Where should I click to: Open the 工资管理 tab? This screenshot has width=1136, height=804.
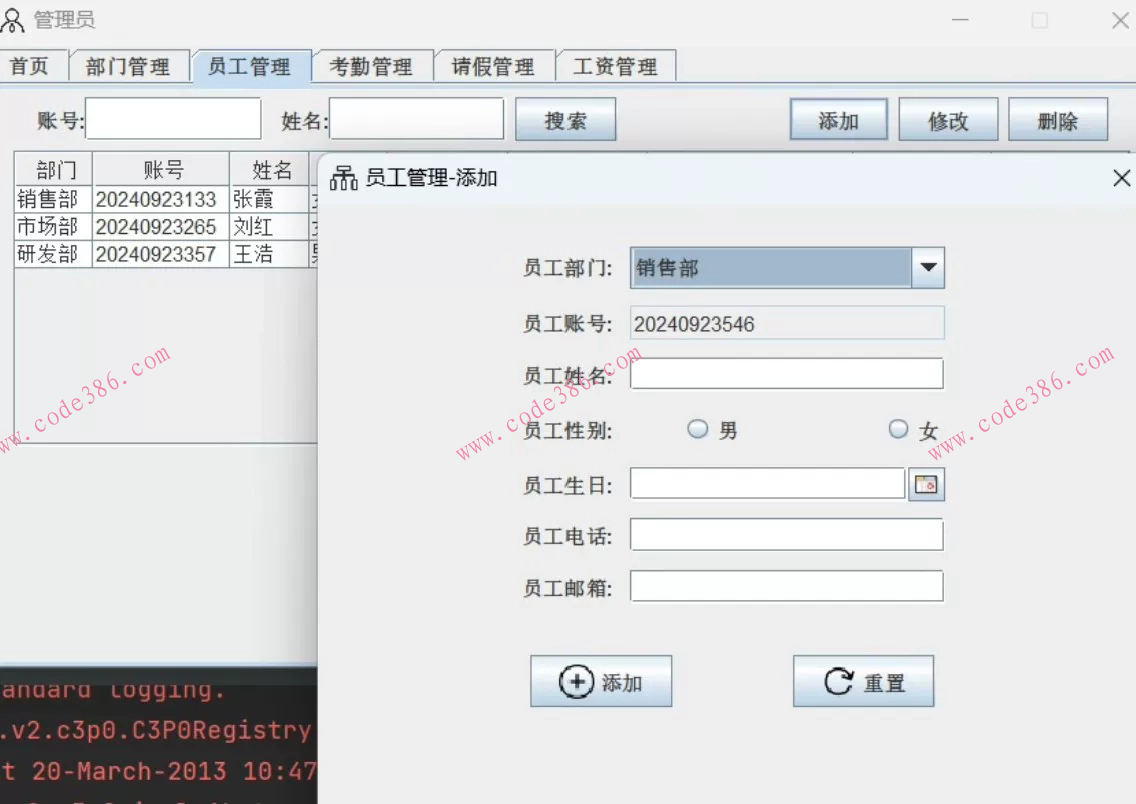(616, 66)
